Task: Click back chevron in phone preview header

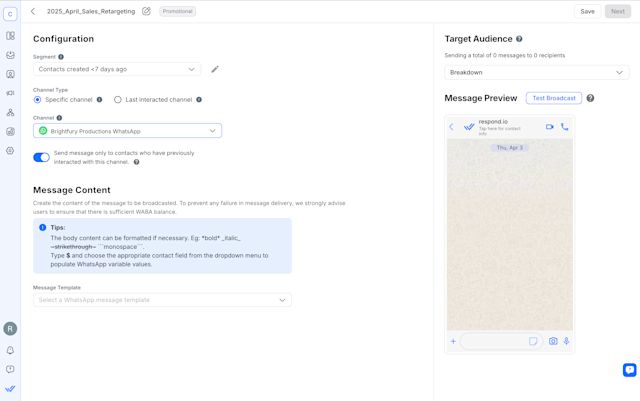Action: coord(451,127)
